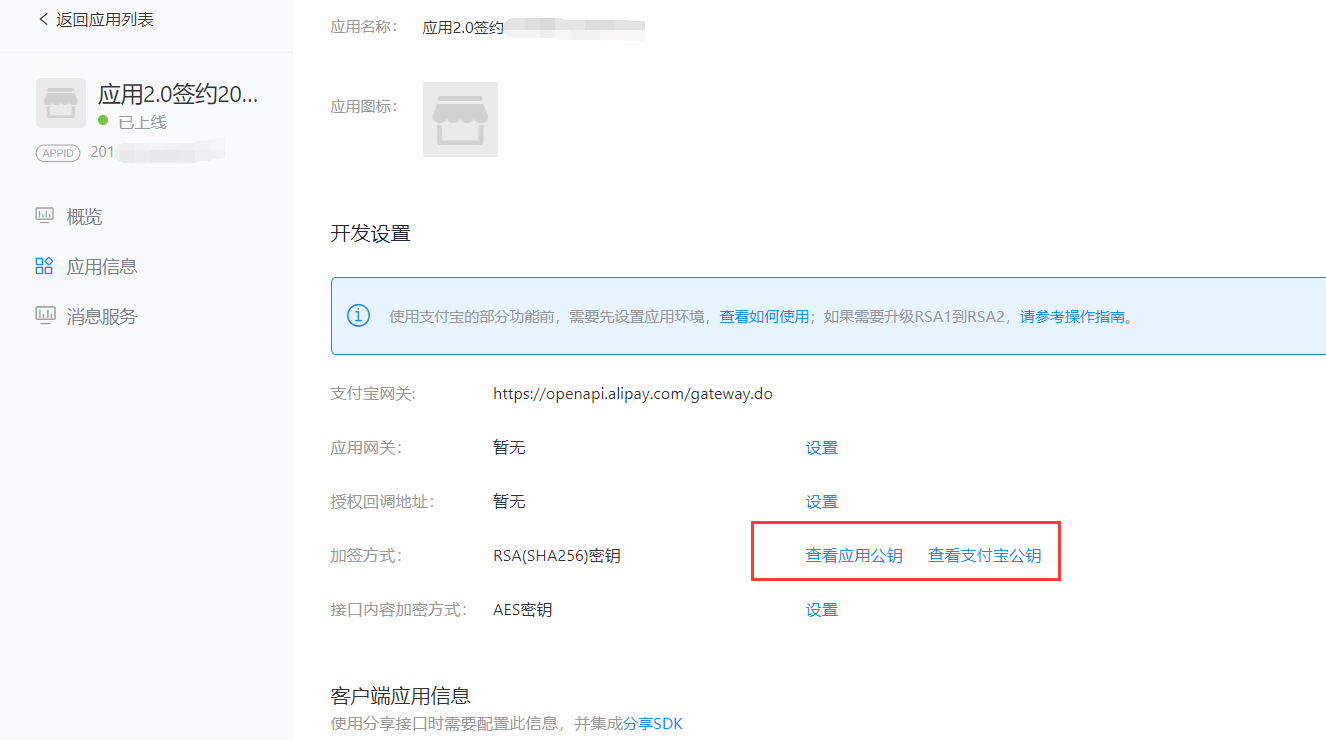Open 消息服务 in the sidebar menu
Viewport: 1326px width, 740px height.
click(x=102, y=317)
